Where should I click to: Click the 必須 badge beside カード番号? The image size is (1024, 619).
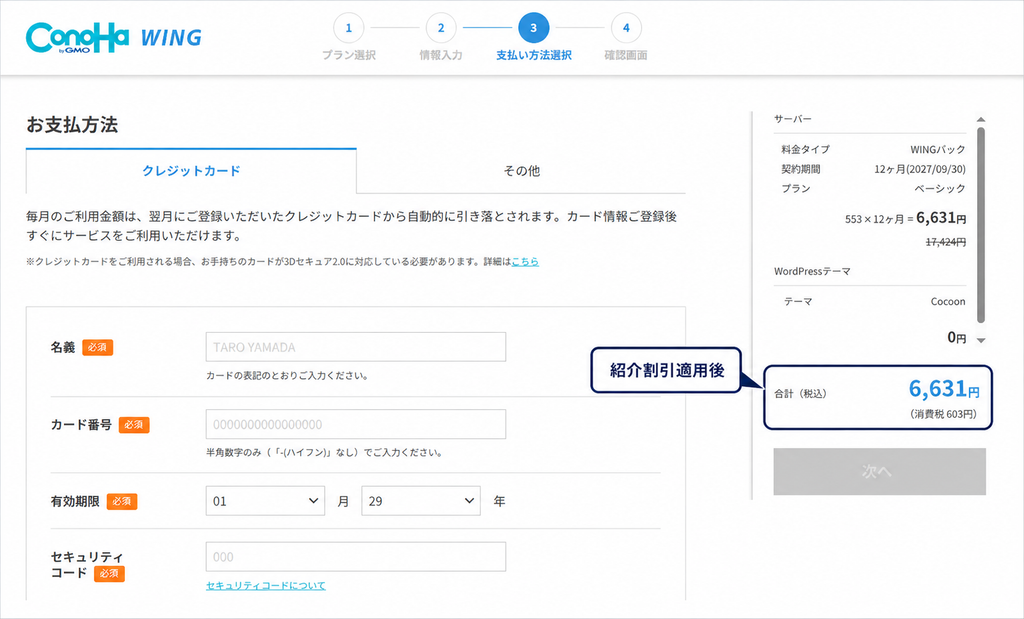[x=134, y=425]
